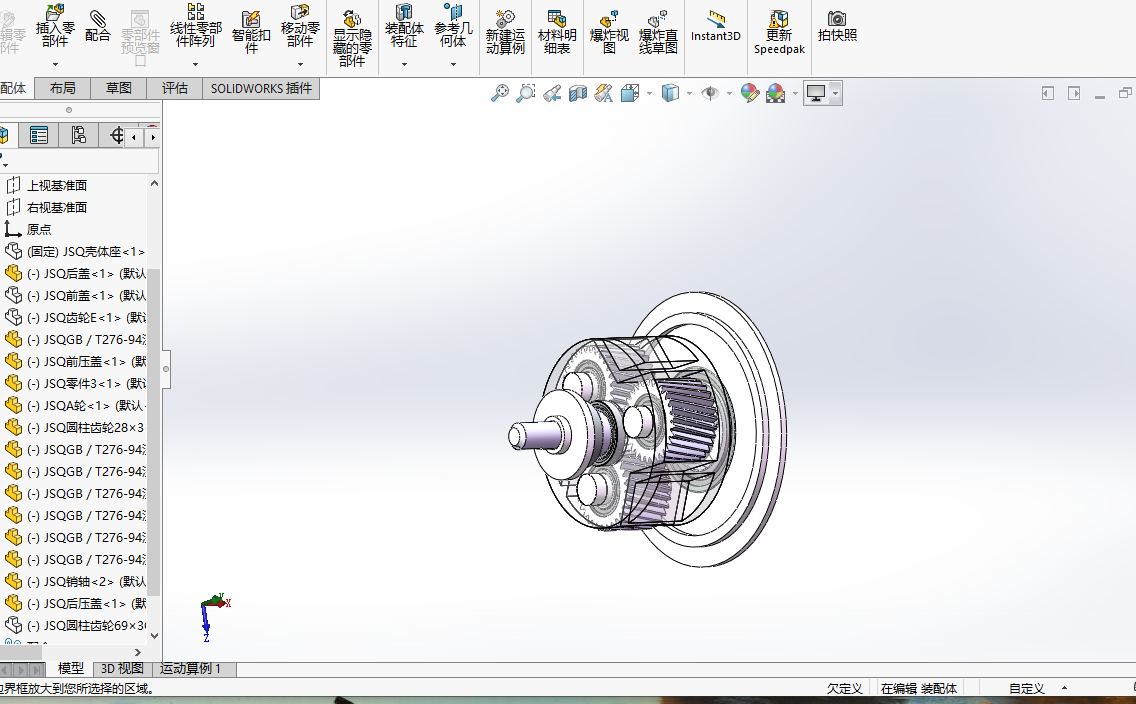Viewport: 1136px width, 704px height.
Task: Click status bar 自定义 units option
Action: [x=1026, y=689]
